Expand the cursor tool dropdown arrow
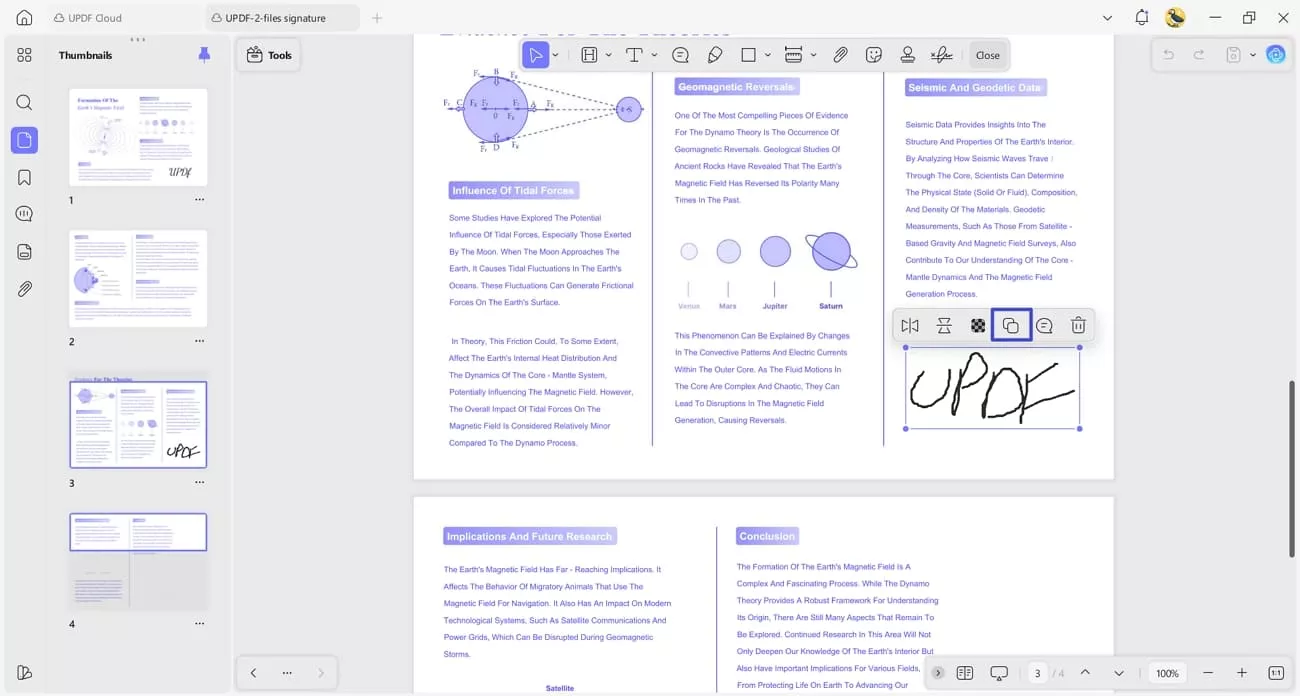Image resolution: width=1300 pixels, height=696 pixels. point(555,55)
